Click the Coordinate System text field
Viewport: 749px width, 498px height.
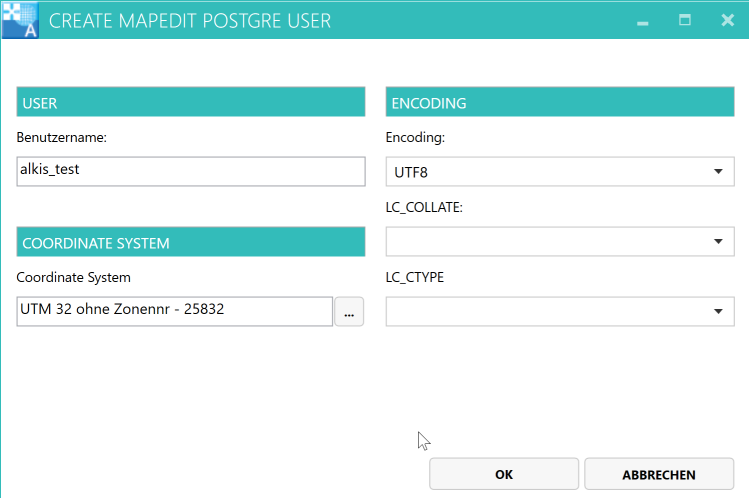click(x=174, y=311)
